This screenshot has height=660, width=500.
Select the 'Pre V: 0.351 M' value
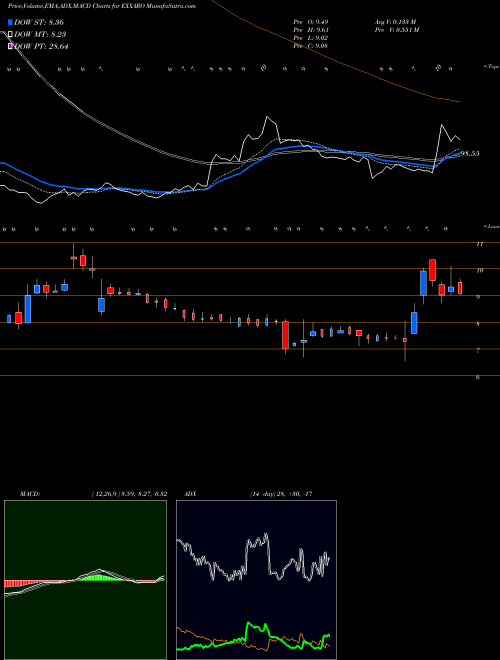pos(397,30)
